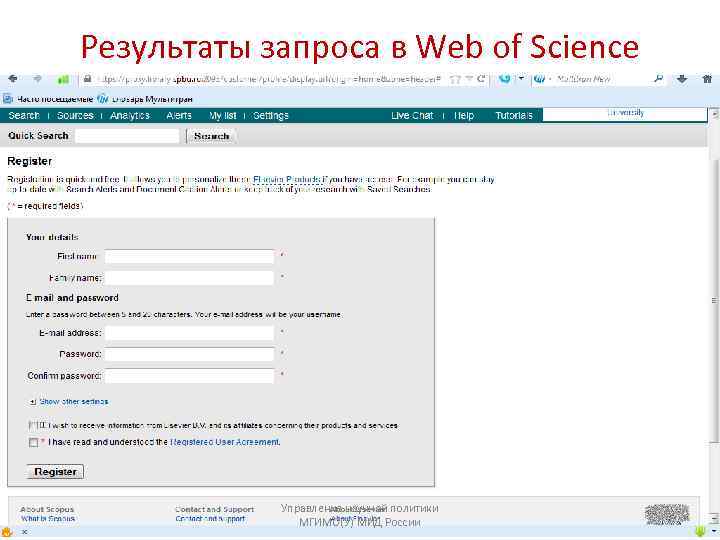
Task: Open the What is Scopus footer link
Action: 48,519
